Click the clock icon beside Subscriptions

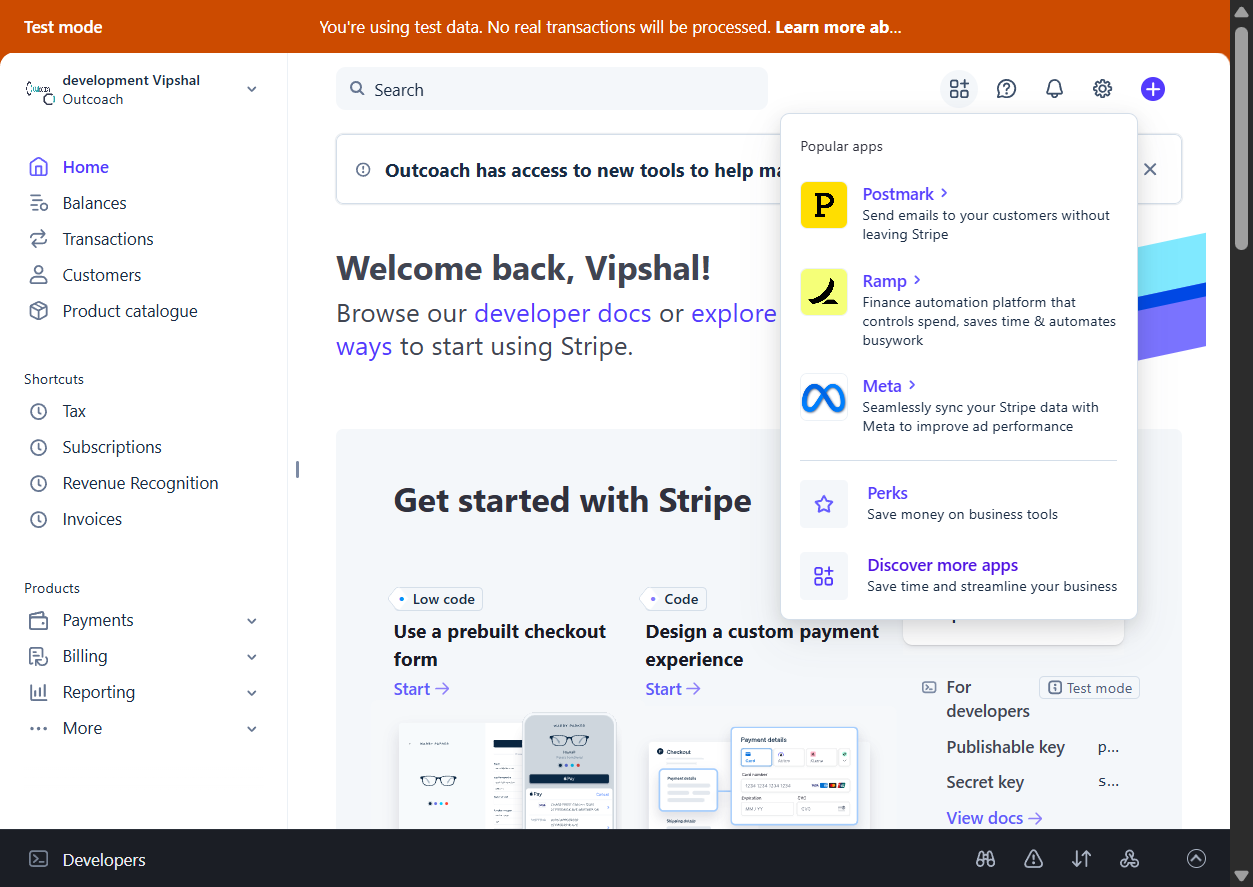click(x=38, y=447)
